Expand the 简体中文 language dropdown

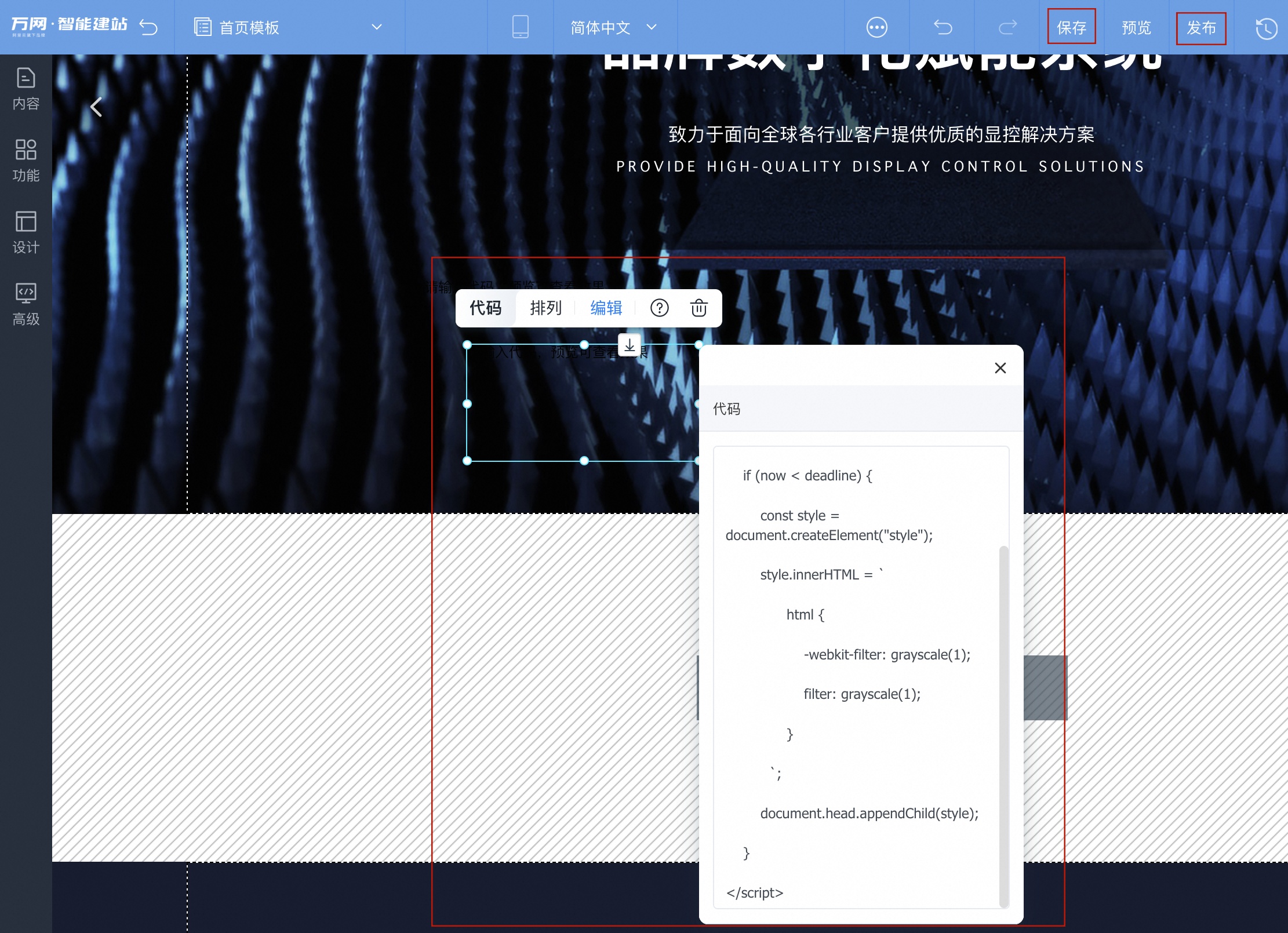pyautogui.click(x=652, y=27)
